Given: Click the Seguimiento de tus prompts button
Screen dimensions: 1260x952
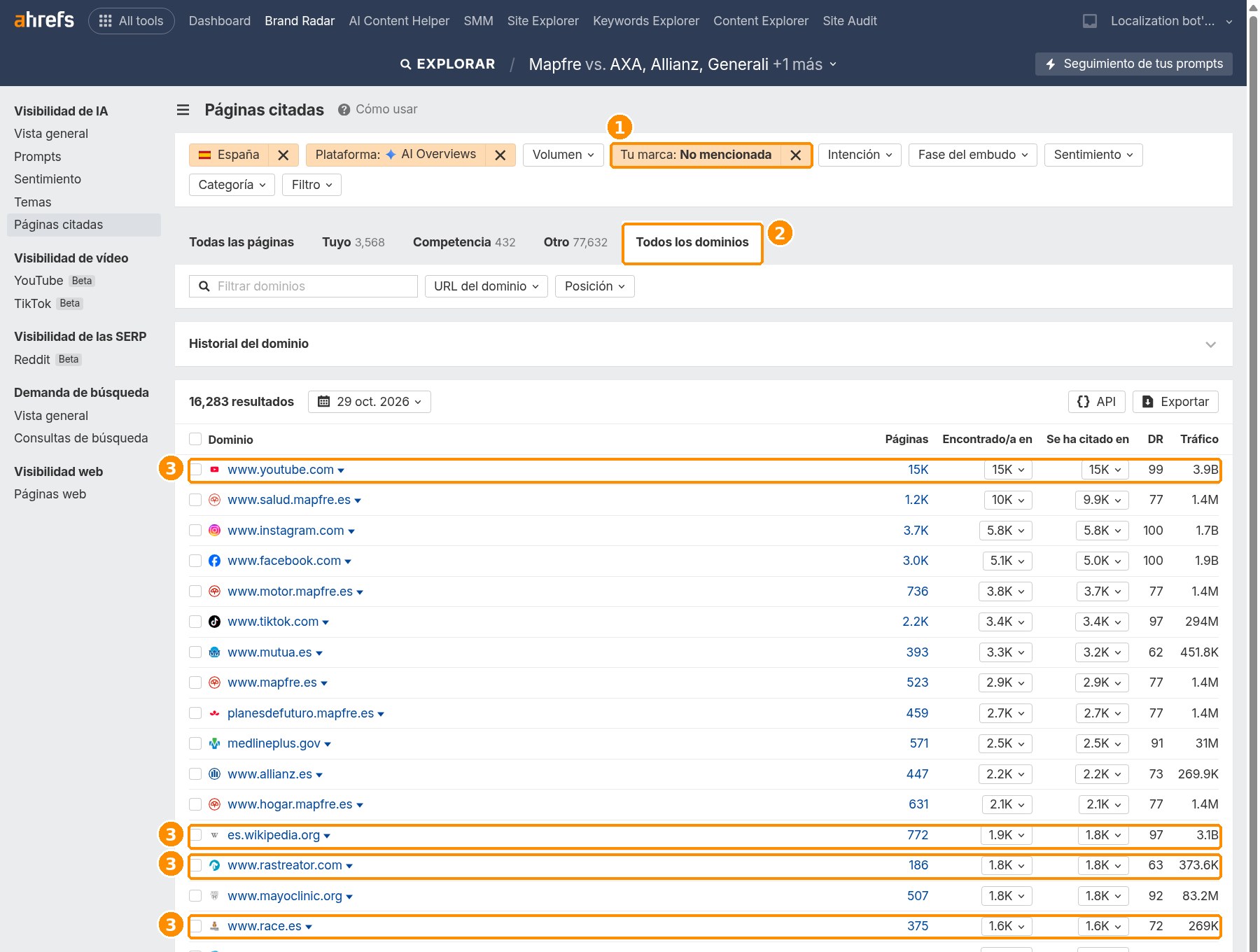Looking at the screenshot, I should (1134, 64).
